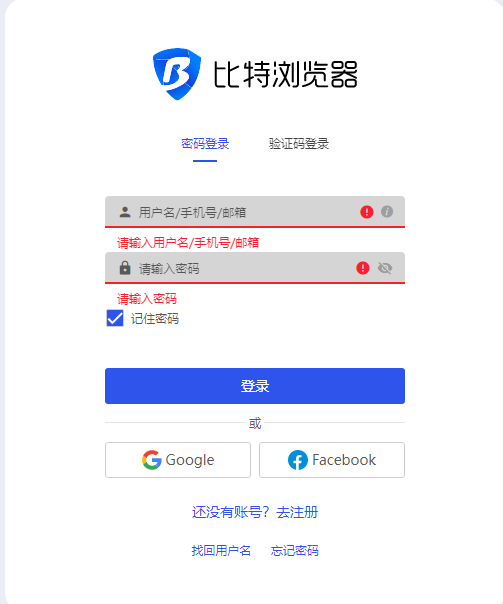Switch to the 密码登录 tab
Image resolution: width=503 pixels, height=604 pixels.
(x=205, y=144)
